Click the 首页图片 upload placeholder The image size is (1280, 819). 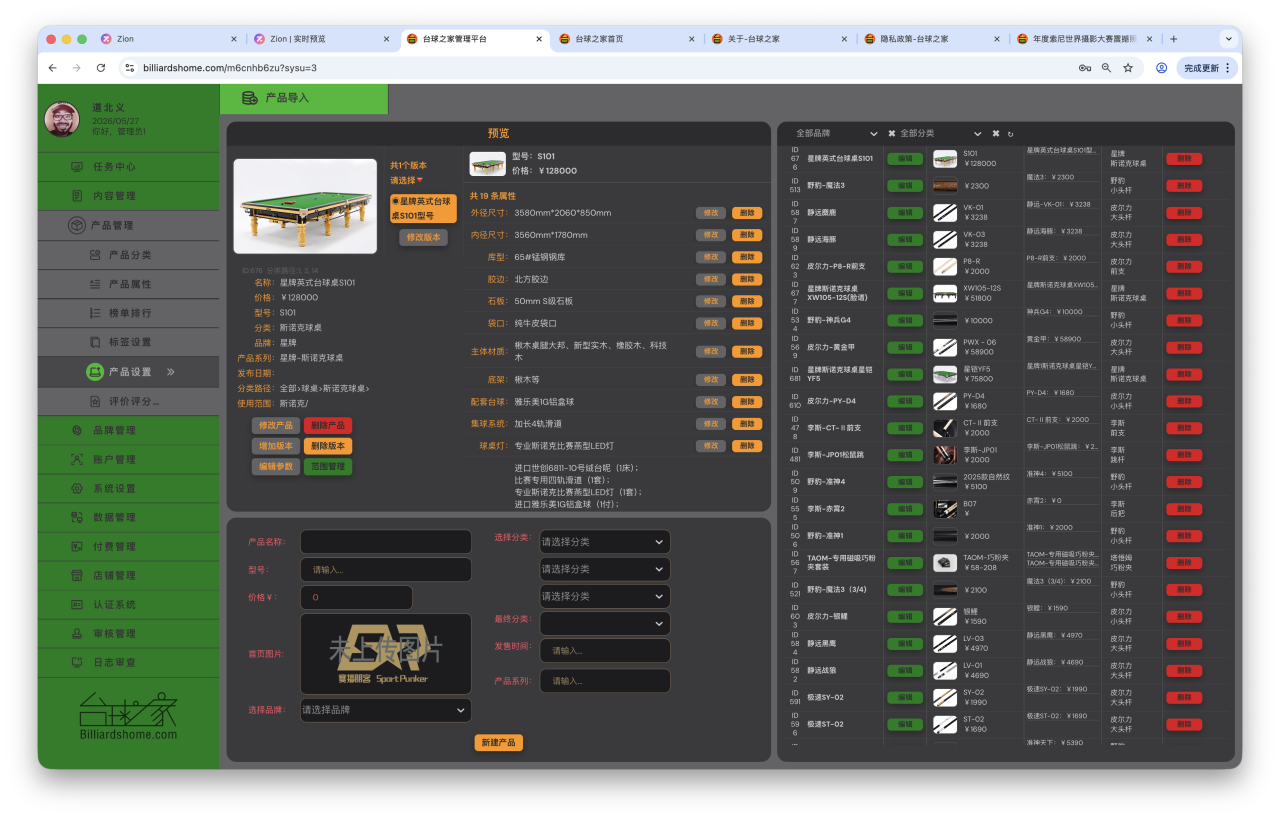(385, 654)
